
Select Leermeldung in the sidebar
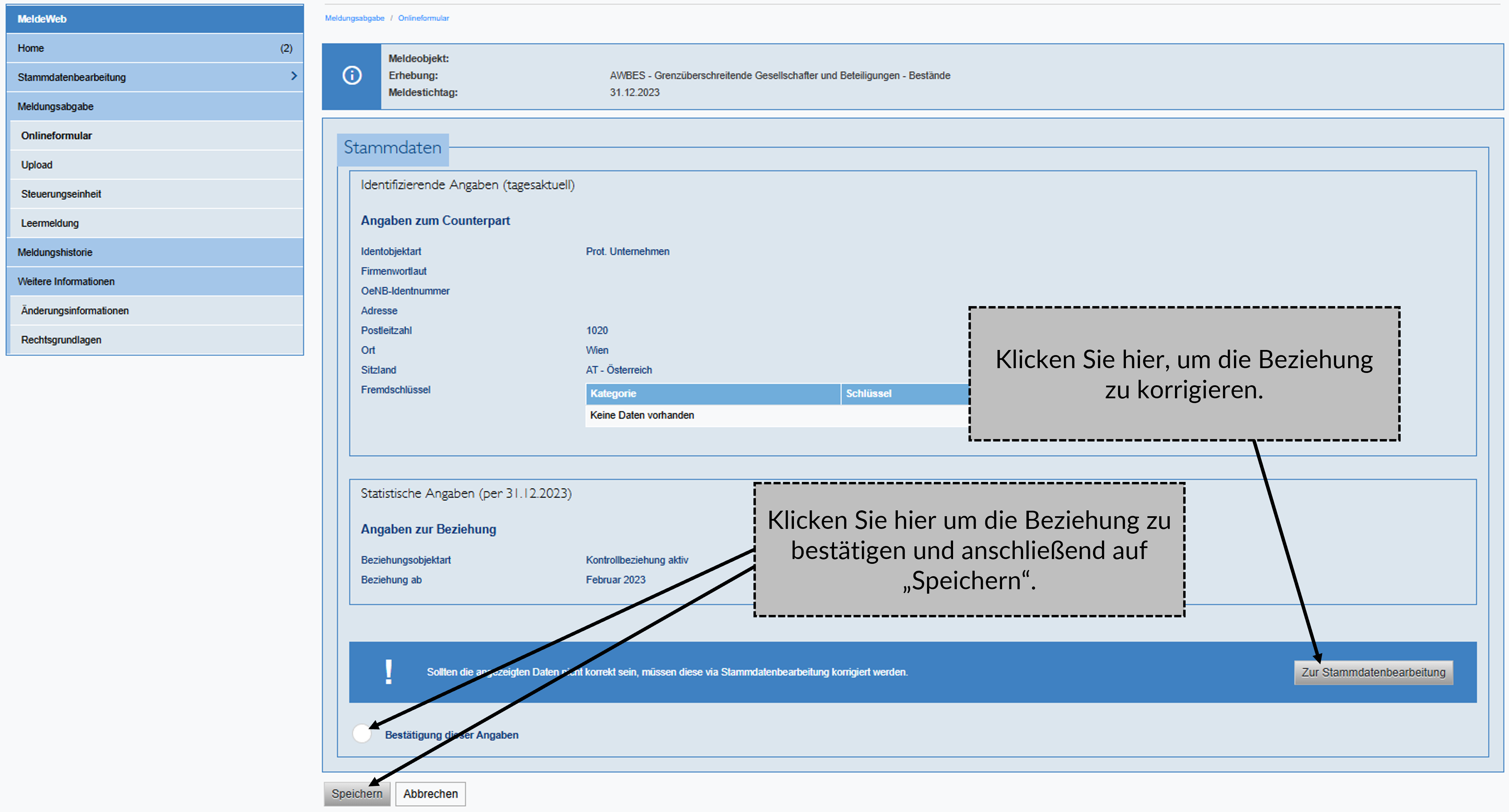coord(50,223)
